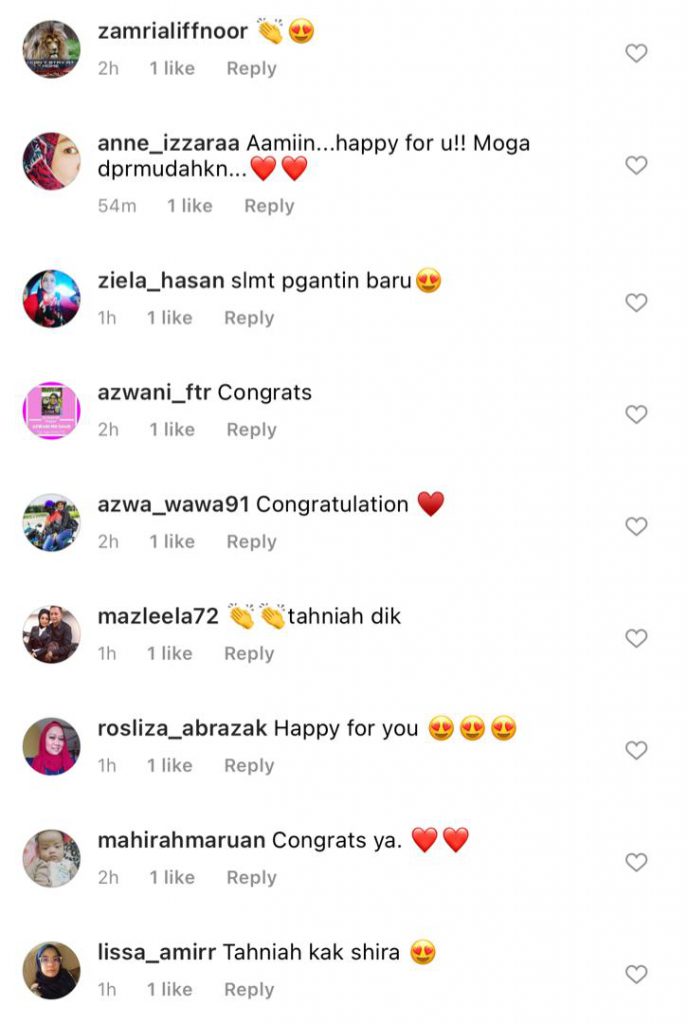Reply under mazleela72's tahniah dik comment
The height and width of the screenshot is (1024, 688).
point(249,654)
